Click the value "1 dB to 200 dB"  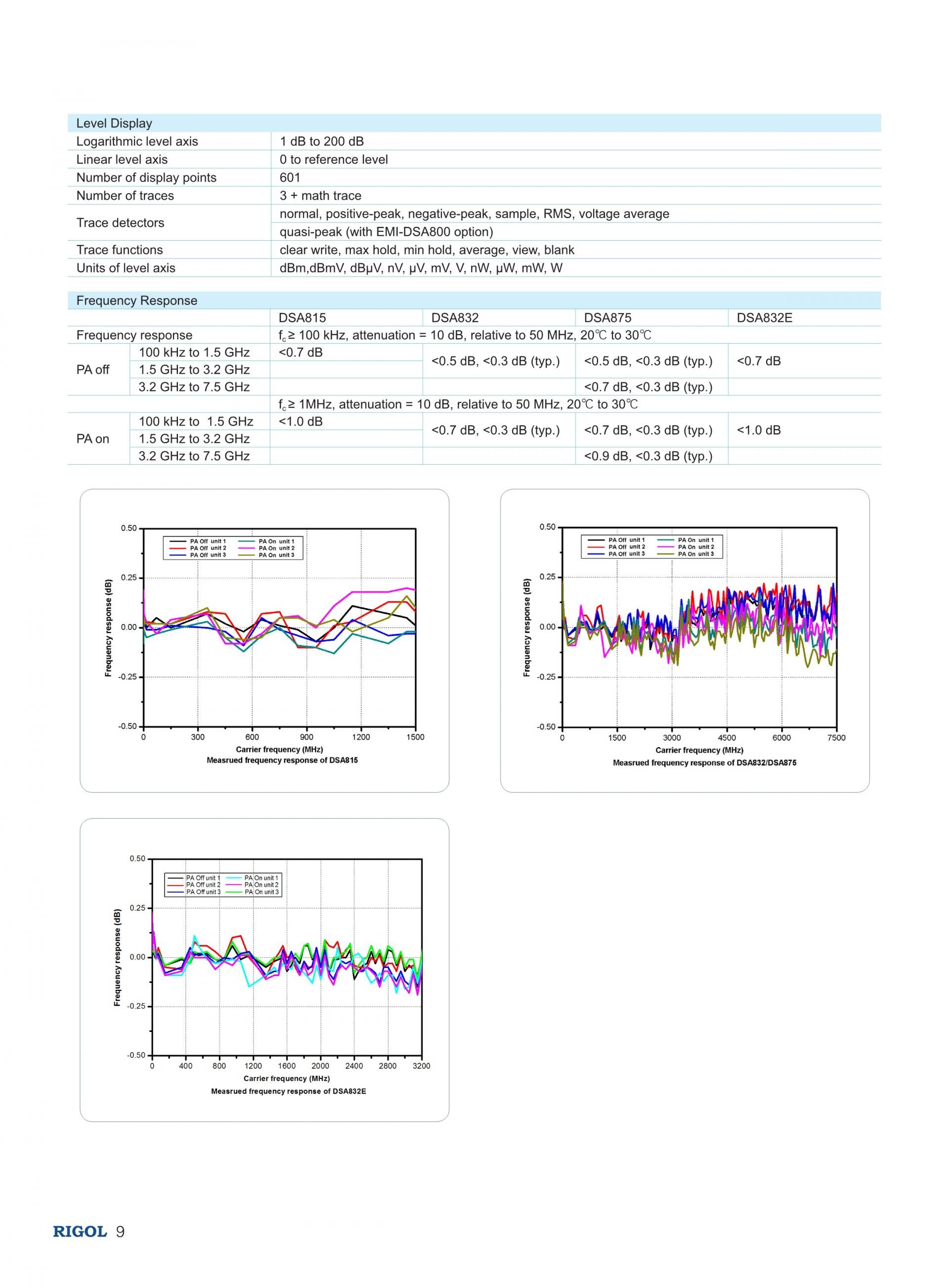[x=322, y=141]
